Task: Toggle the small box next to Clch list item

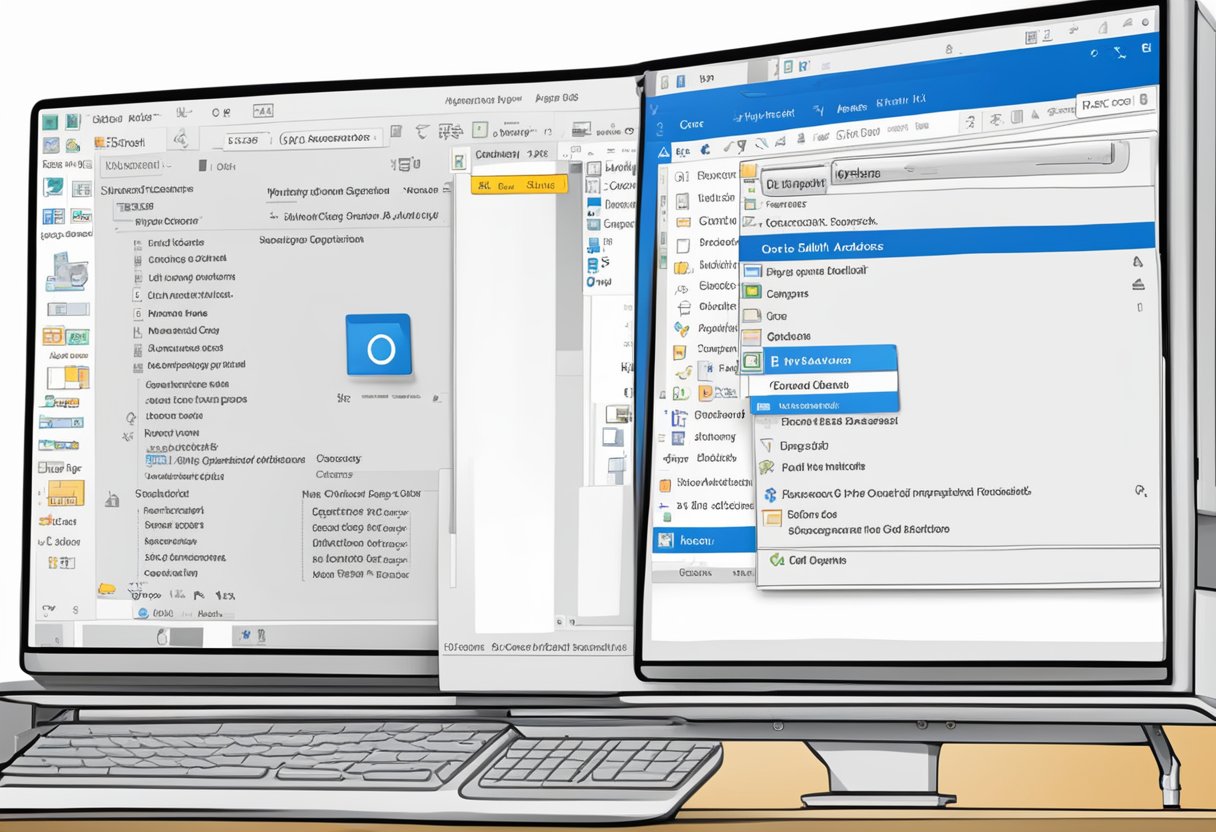Action: (x=138, y=295)
